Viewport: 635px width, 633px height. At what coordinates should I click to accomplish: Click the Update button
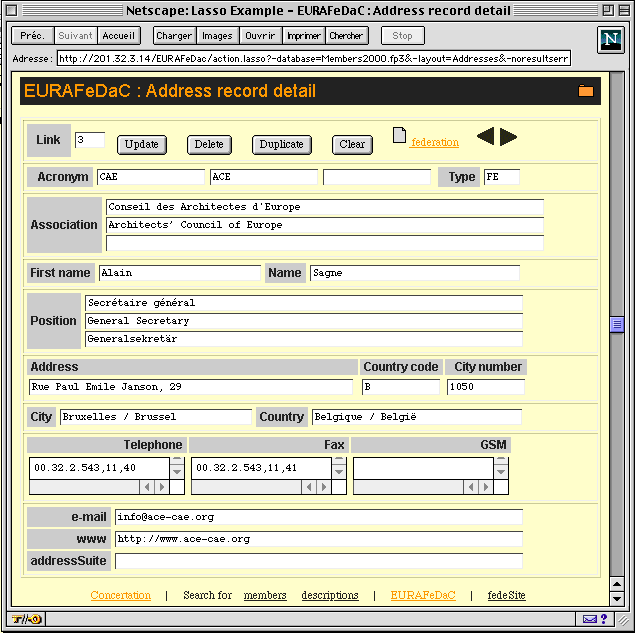coord(142,145)
